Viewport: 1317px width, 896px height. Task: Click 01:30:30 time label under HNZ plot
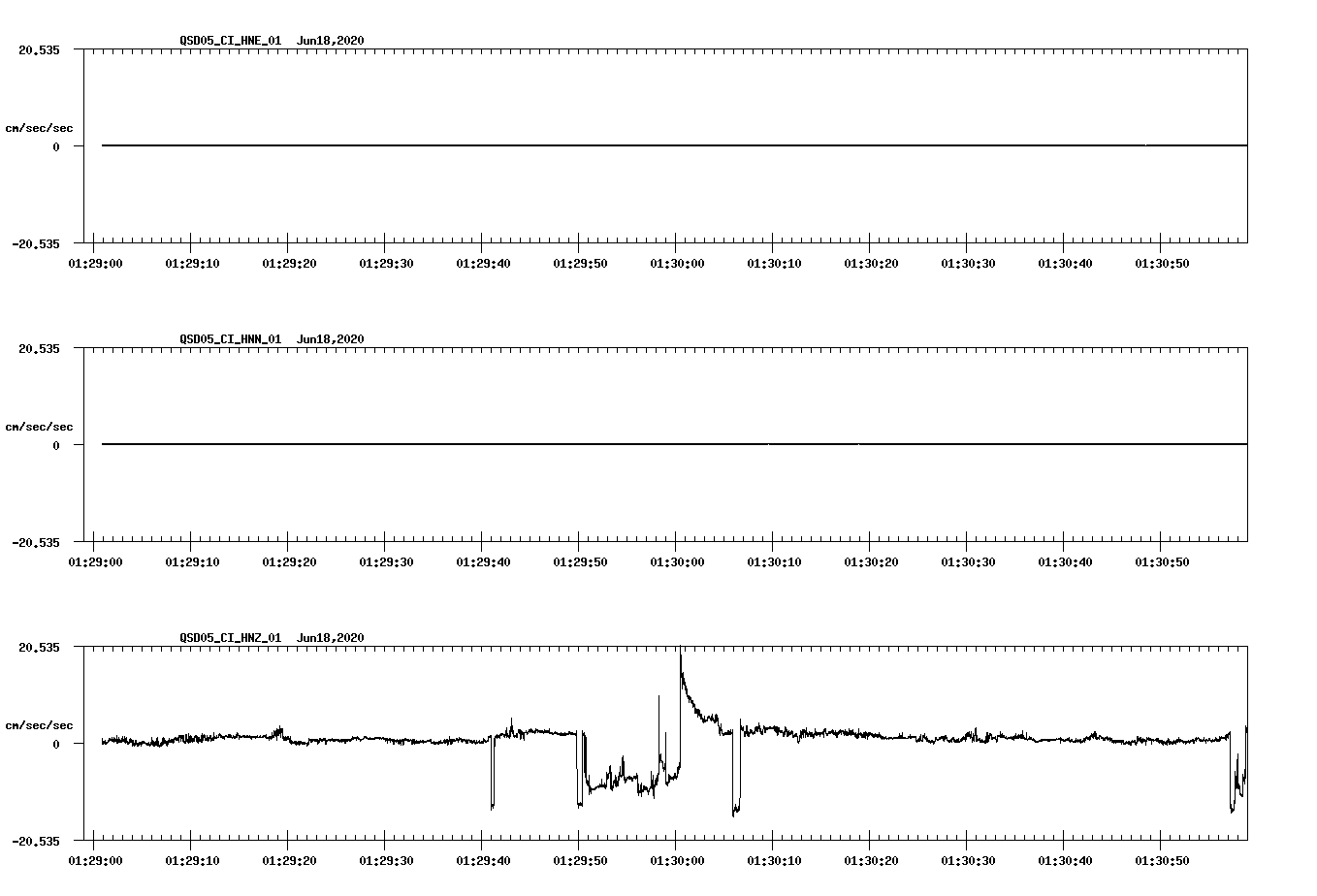pos(968,861)
